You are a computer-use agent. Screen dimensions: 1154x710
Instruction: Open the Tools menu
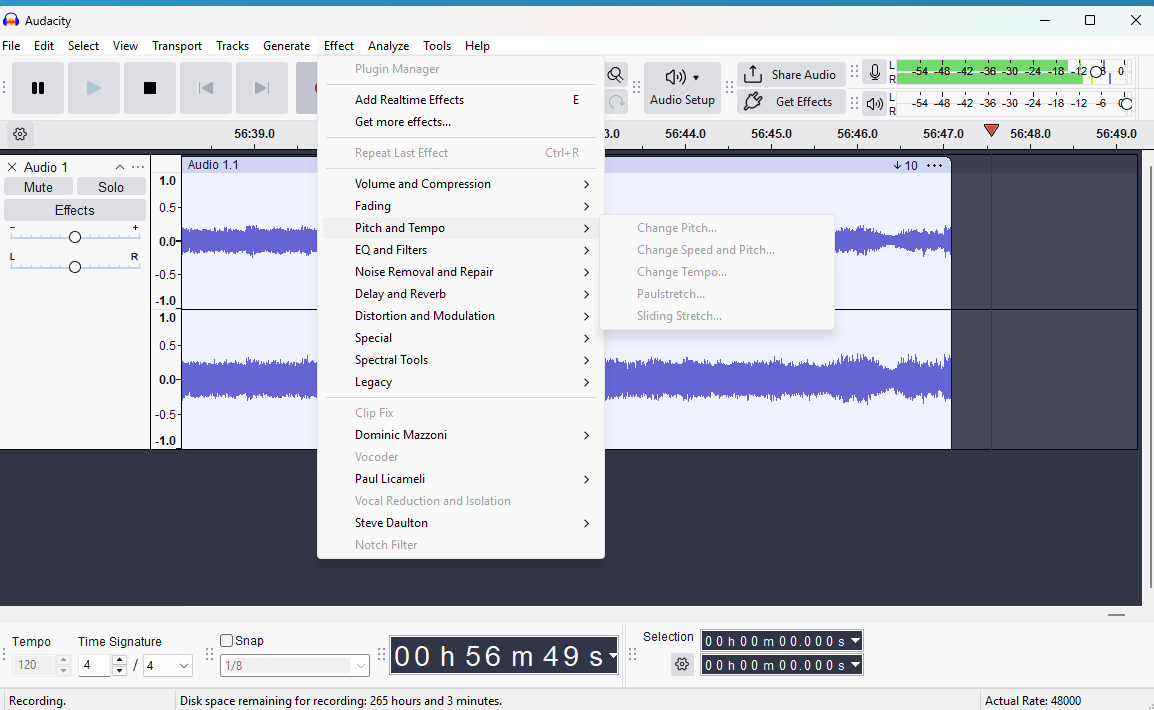pyautogui.click(x=436, y=46)
